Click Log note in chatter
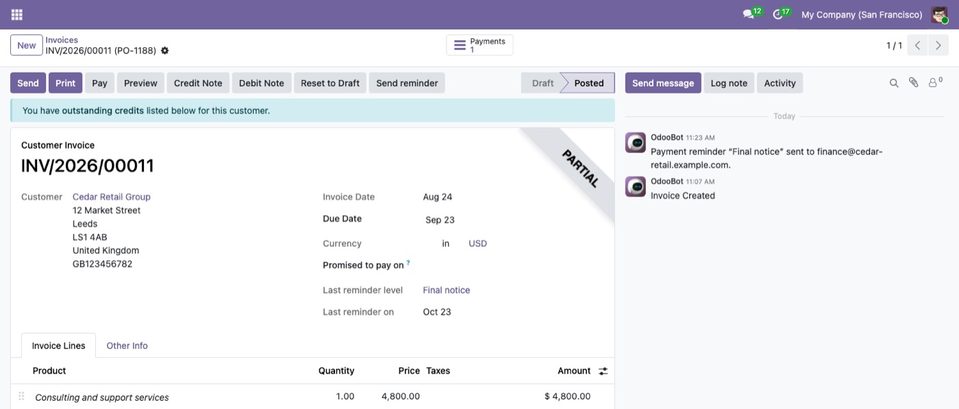 tap(729, 83)
